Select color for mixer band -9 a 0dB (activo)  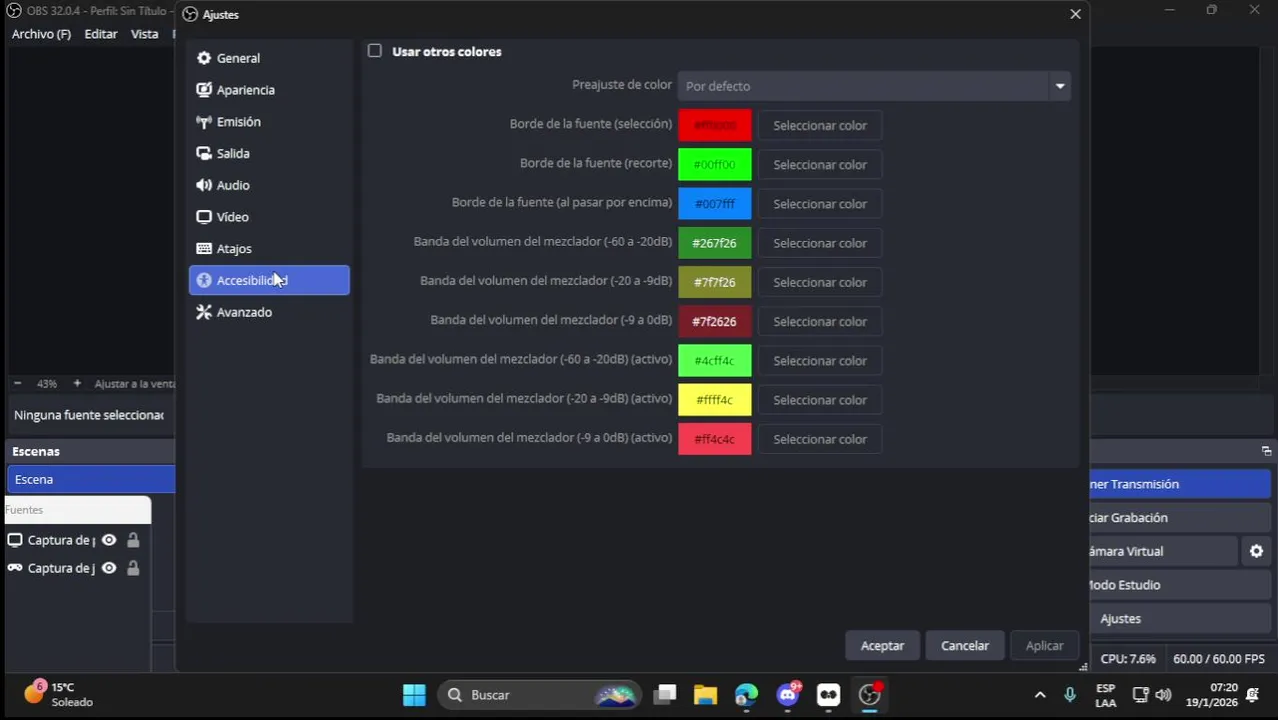(820, 439)
